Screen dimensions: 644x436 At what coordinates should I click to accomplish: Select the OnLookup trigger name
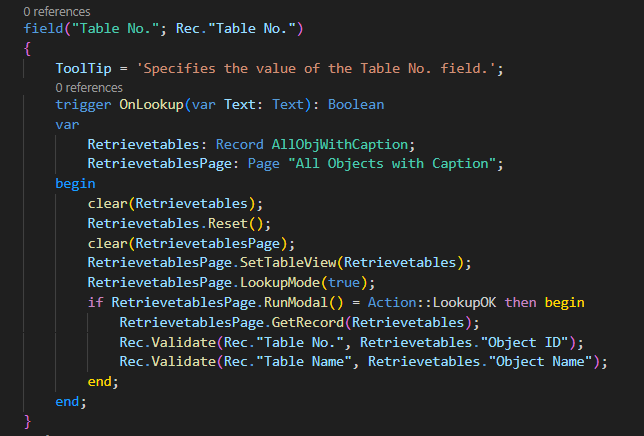click(151, 104)
